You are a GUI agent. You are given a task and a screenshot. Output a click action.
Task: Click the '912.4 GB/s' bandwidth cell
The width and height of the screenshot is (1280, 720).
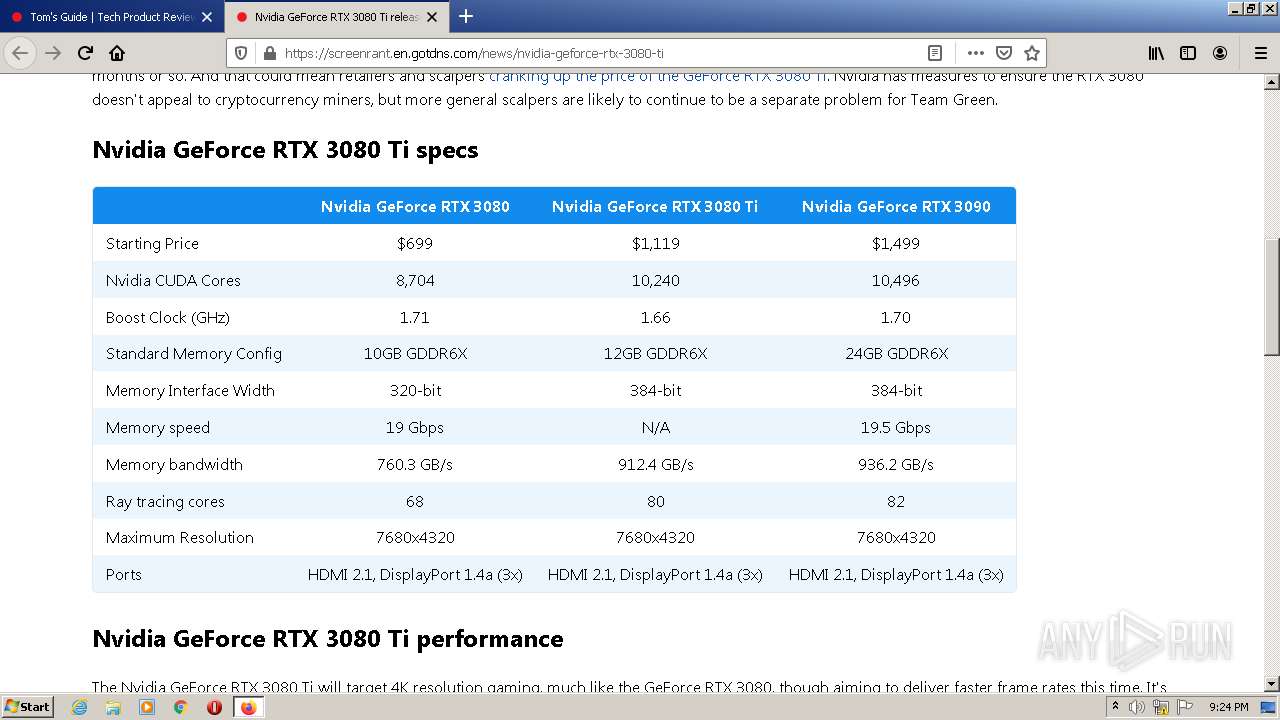(x=656, y=465)
